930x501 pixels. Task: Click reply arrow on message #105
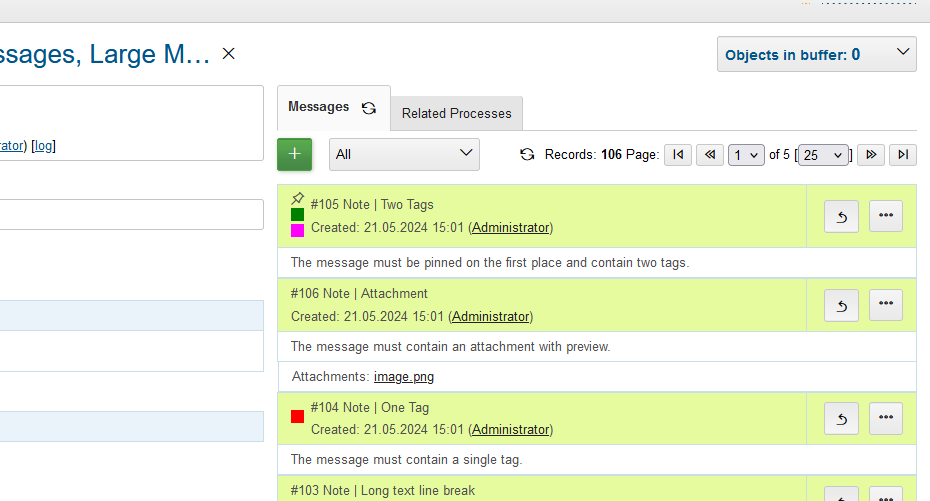pyautogui.click(x=841, y=216)
